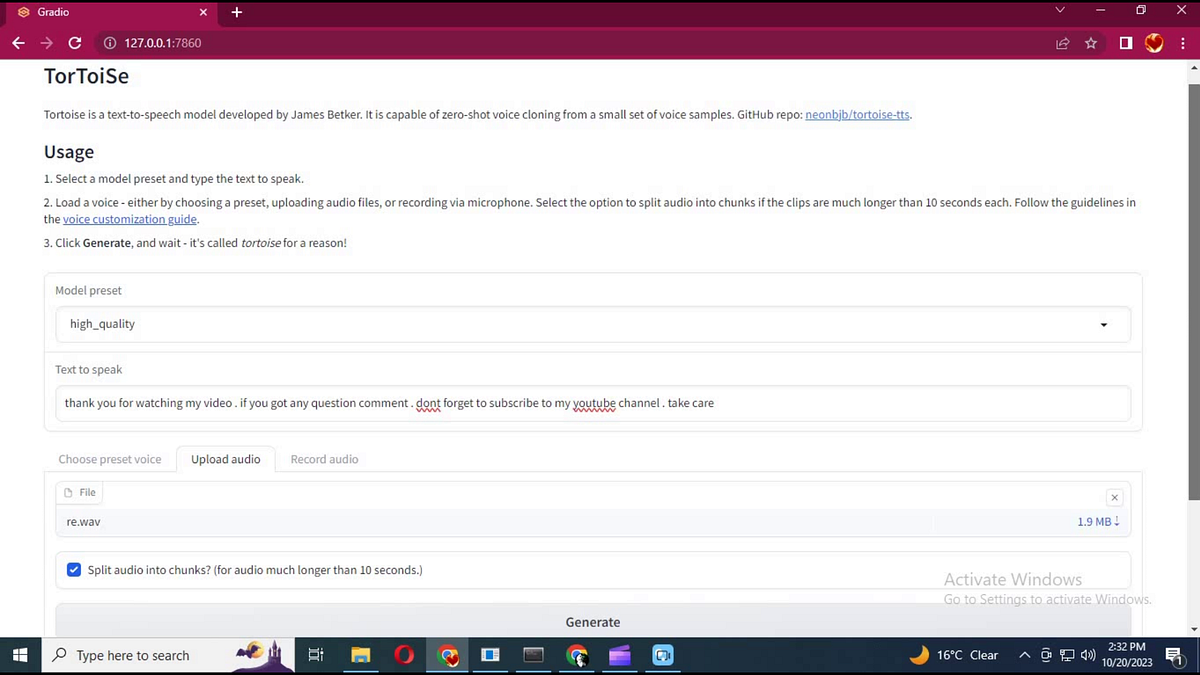Click the Generate button

click(592, 621)
